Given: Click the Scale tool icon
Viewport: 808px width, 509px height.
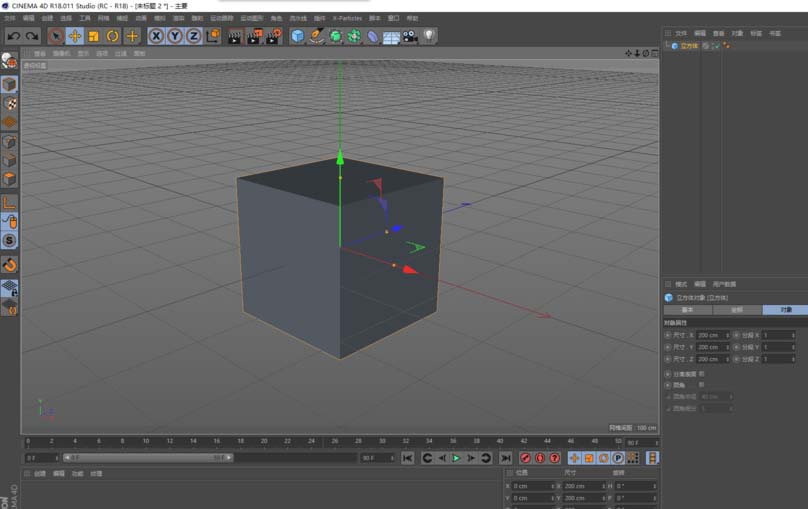Looking at the screenshot, I should tap(93, 36).
